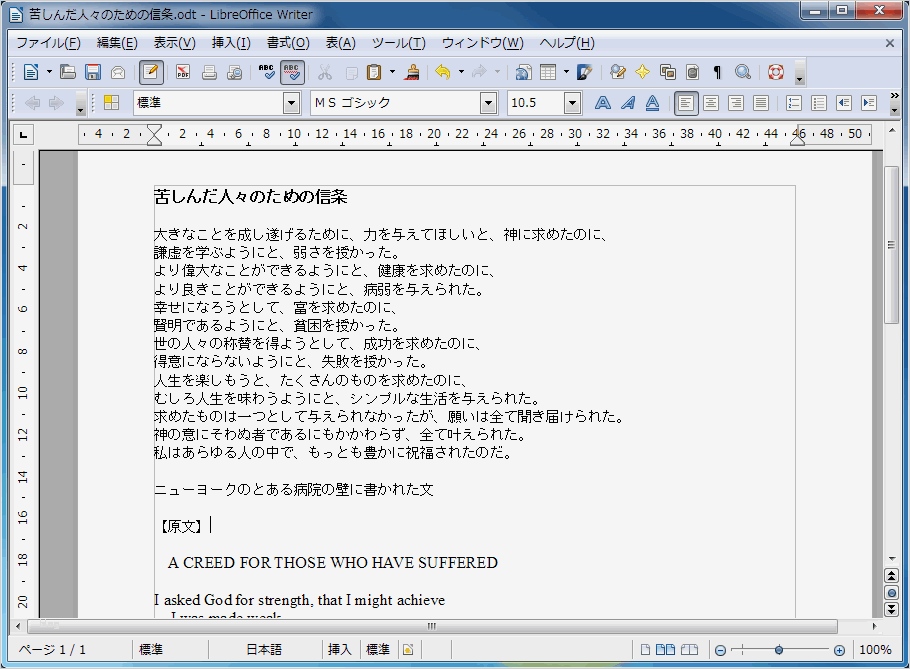Open the 編集(E) menu
This screenshot has width=910, height=669.
coord(117,43)
